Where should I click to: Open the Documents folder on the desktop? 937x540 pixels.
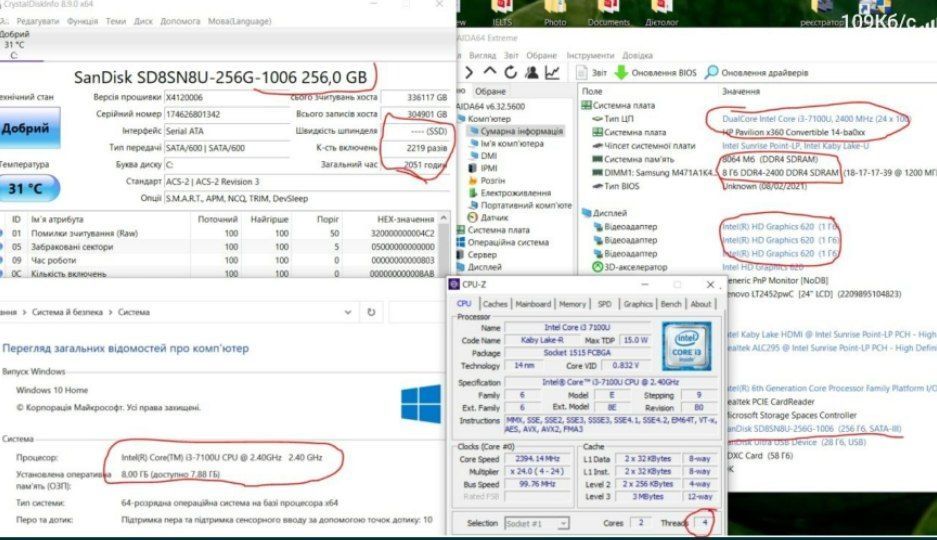tap(608, 13)
